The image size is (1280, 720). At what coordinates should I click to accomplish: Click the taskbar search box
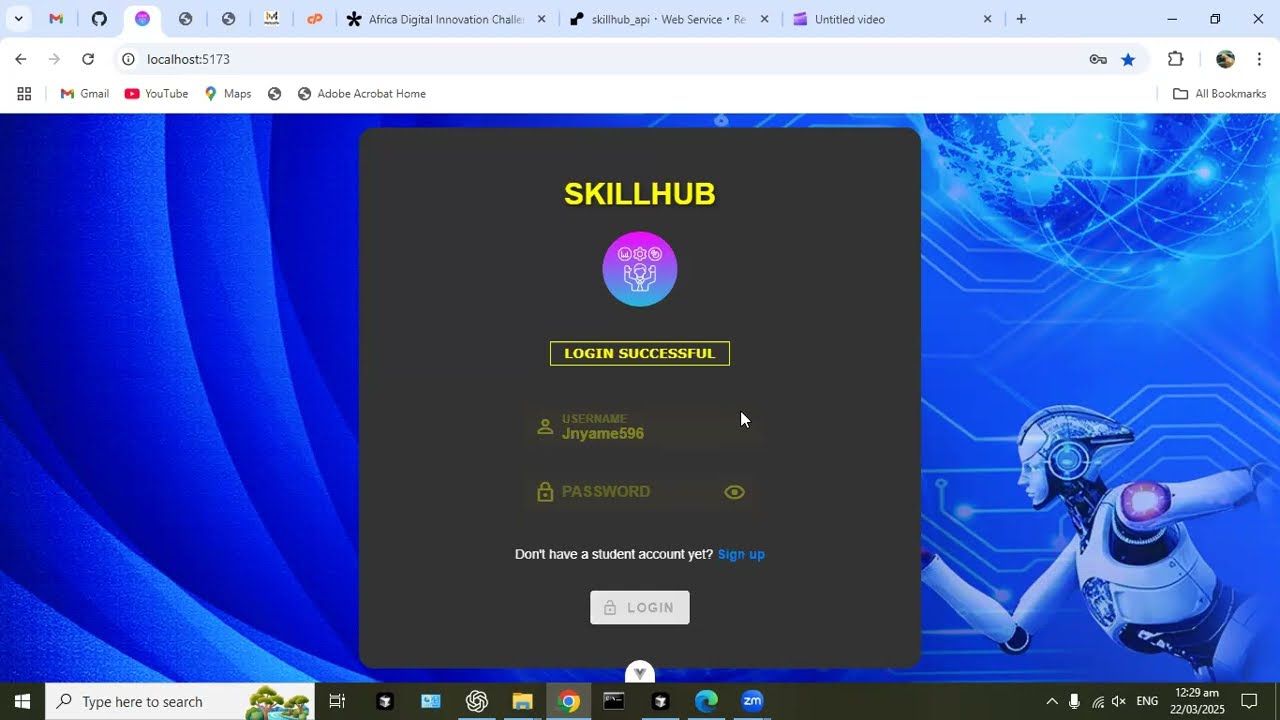coord(180,701)
